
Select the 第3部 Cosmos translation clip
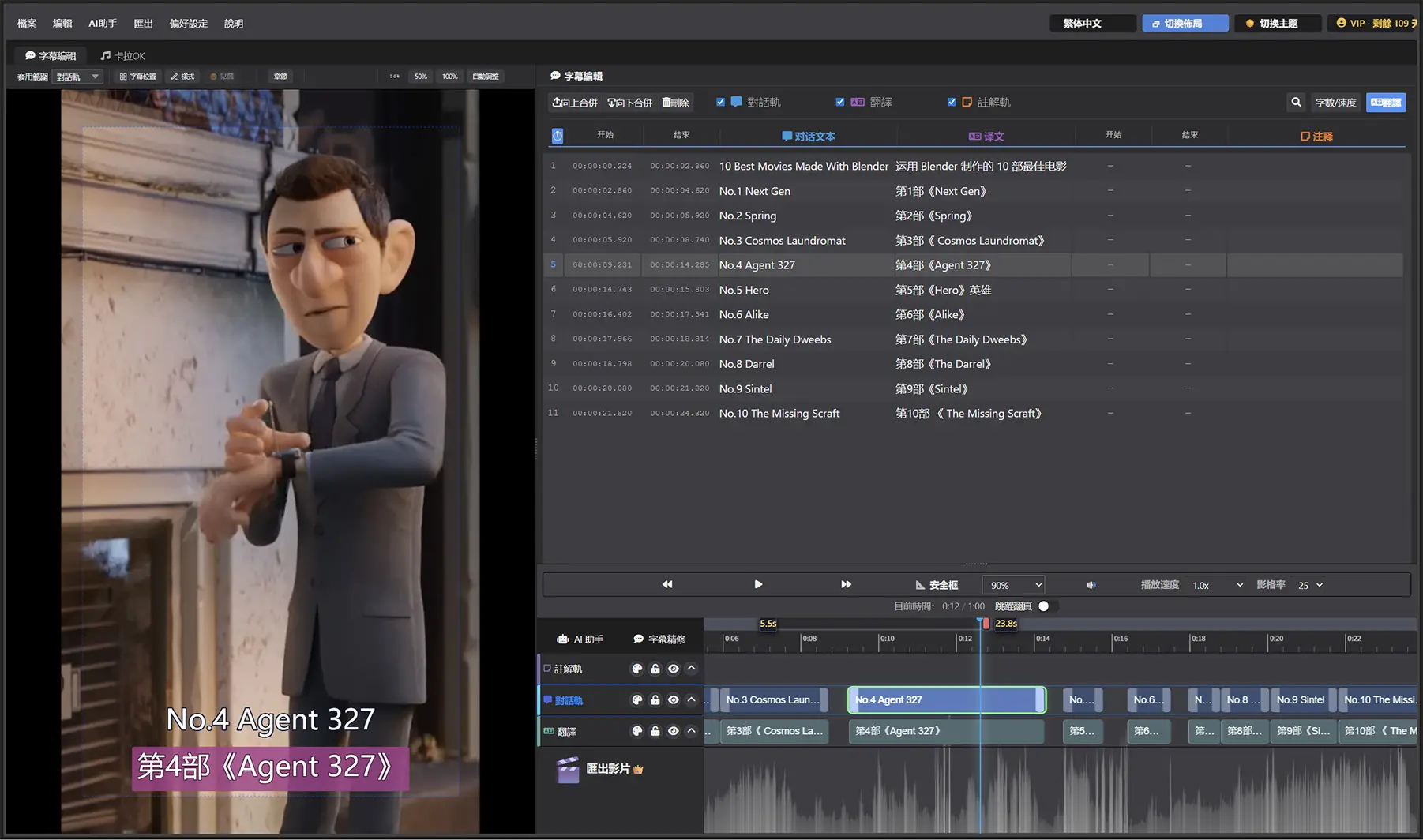click(775, 731)
